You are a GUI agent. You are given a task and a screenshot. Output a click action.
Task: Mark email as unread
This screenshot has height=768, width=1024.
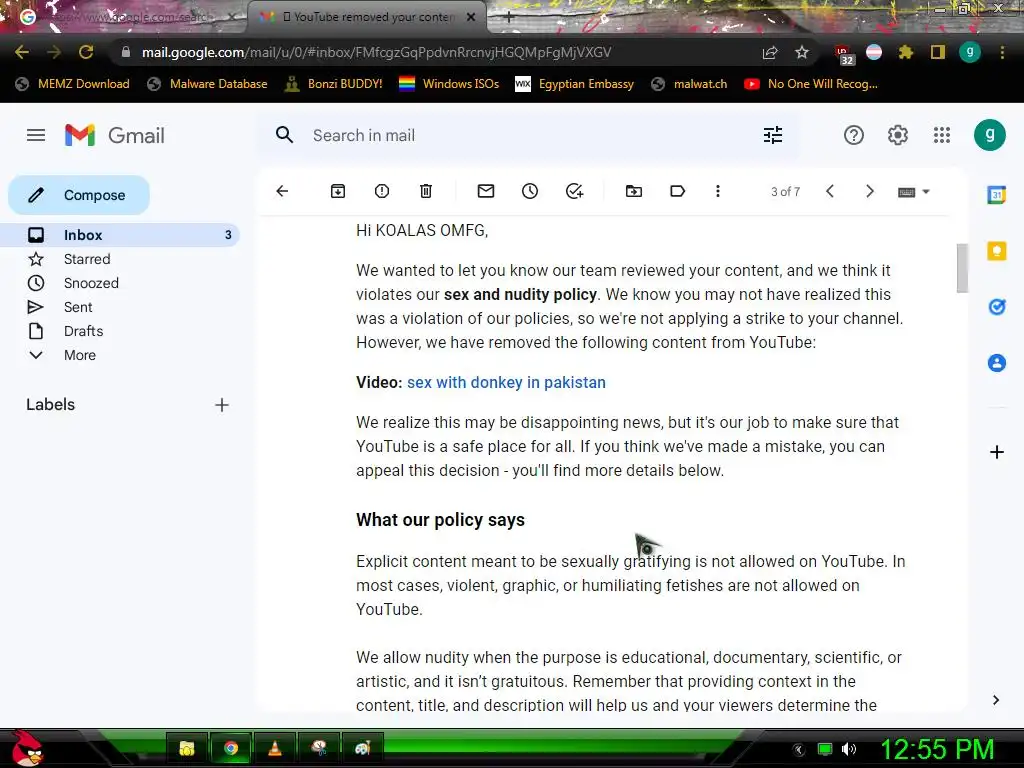coord(486,191)
